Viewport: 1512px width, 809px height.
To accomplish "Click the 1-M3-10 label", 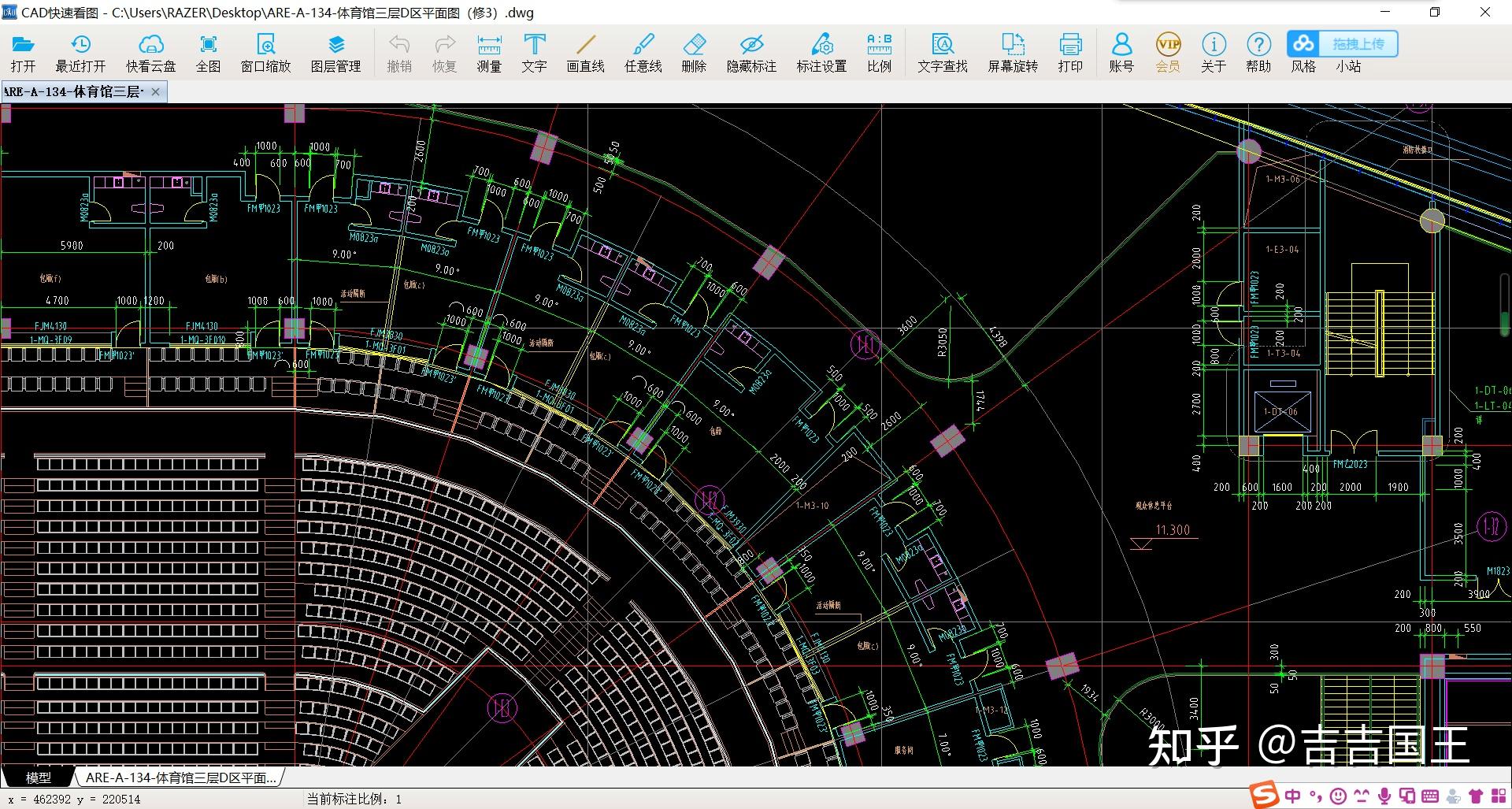I will pyautogui.click(x=812, y=506).
